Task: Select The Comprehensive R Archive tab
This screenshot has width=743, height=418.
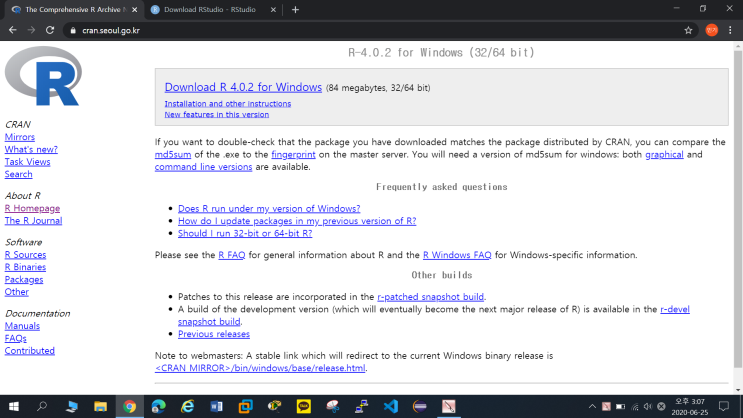Action: pyautogui.click(x=74, y=9)
